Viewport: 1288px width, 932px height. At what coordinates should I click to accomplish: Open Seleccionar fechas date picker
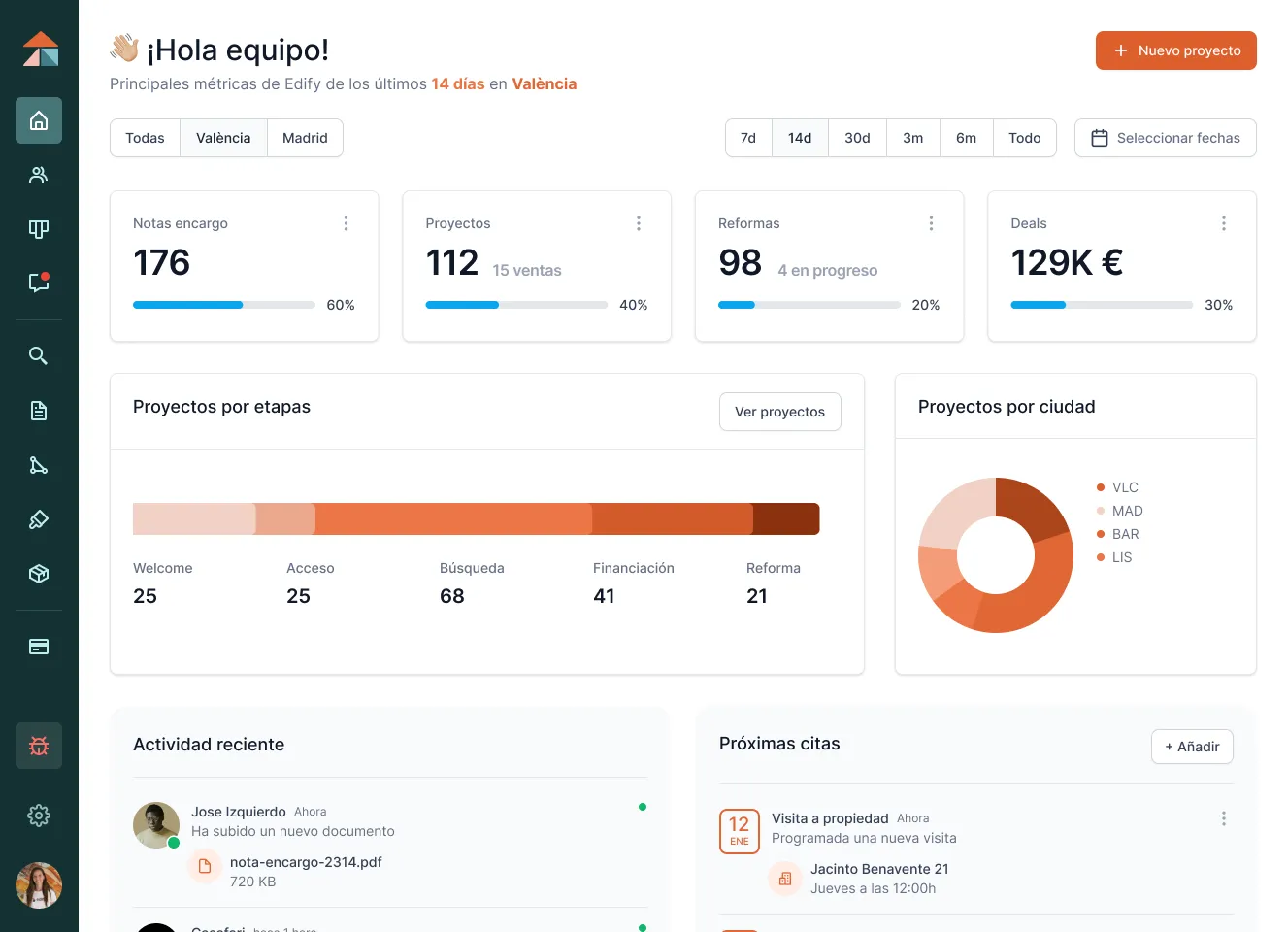(1165, 138)
